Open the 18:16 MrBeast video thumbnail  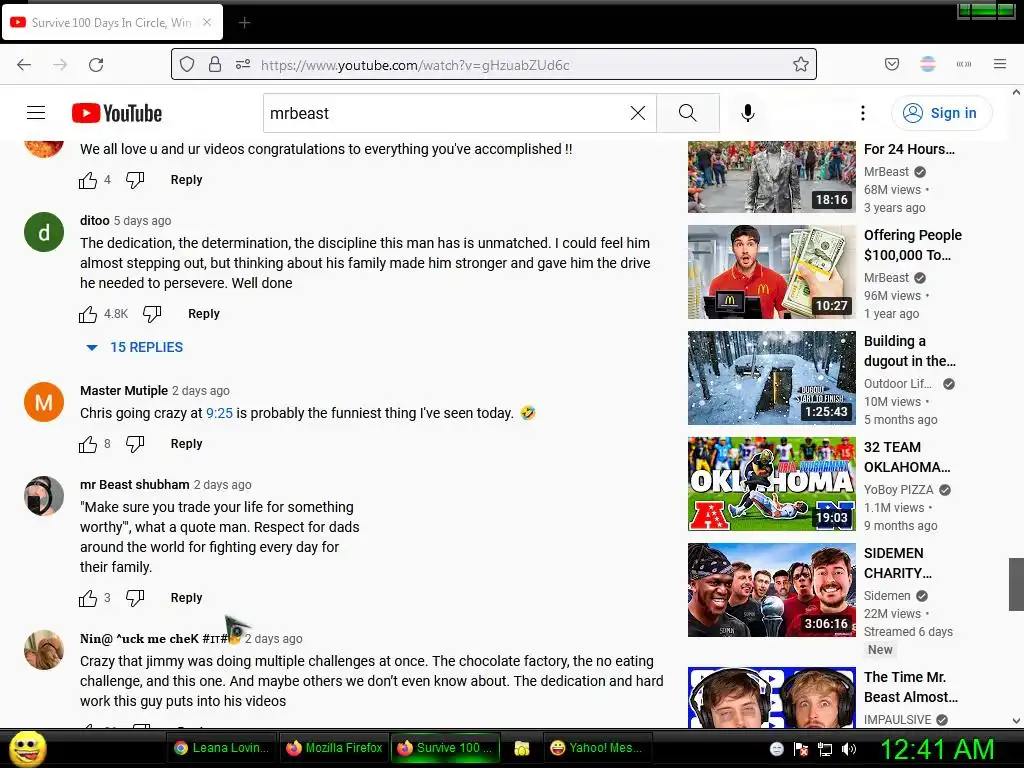[771, 177]
